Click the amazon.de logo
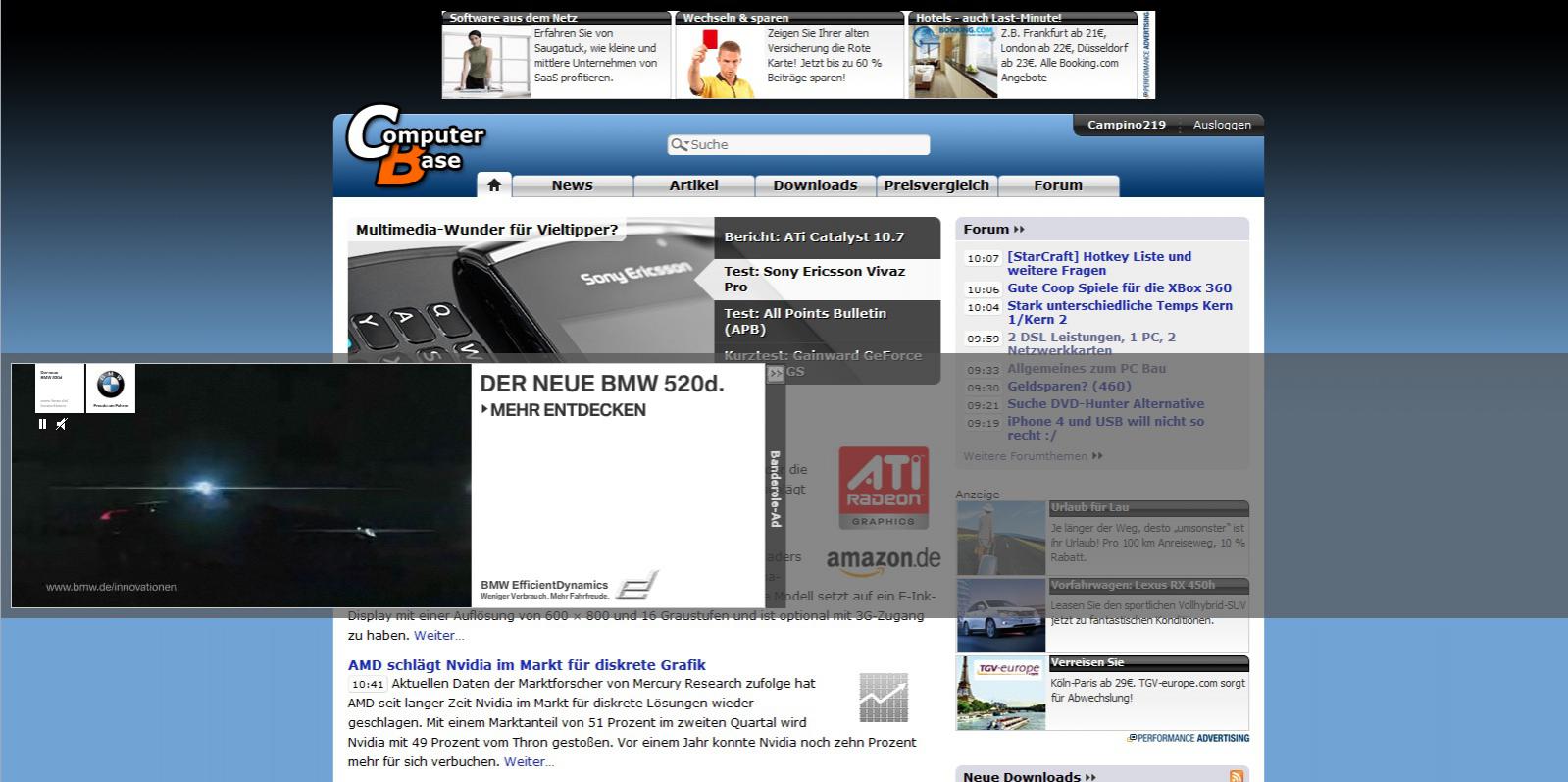Viewport: 1568px width, 782px height. [884, 560]
